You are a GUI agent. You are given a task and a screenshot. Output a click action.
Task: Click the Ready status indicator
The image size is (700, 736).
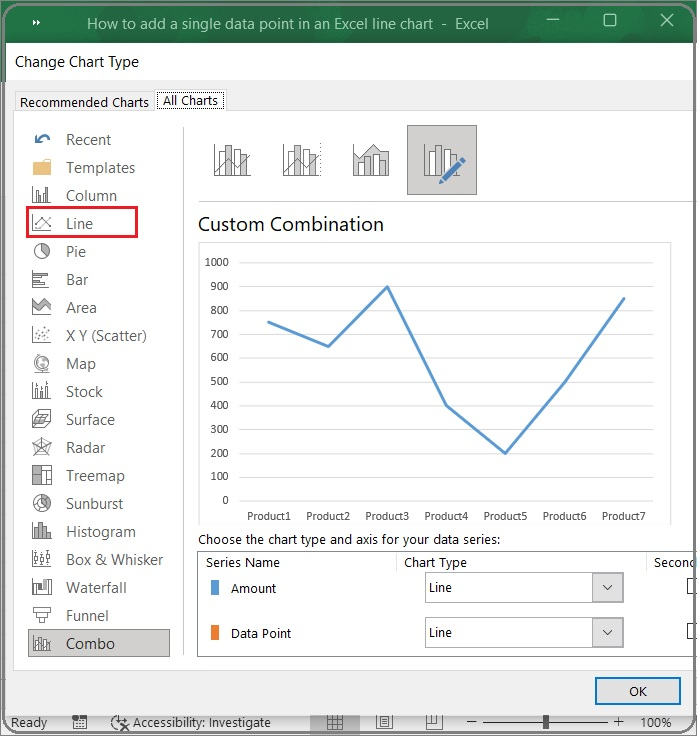pos(29,722)
